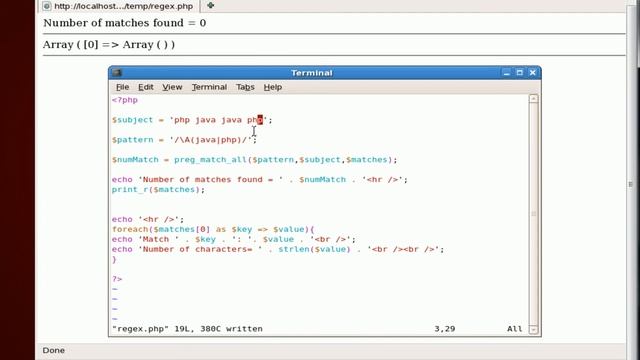The height and width of the screenshot is (360, 640).
Task: Open the Edit menu in Terminal
Action: [146, 87]
